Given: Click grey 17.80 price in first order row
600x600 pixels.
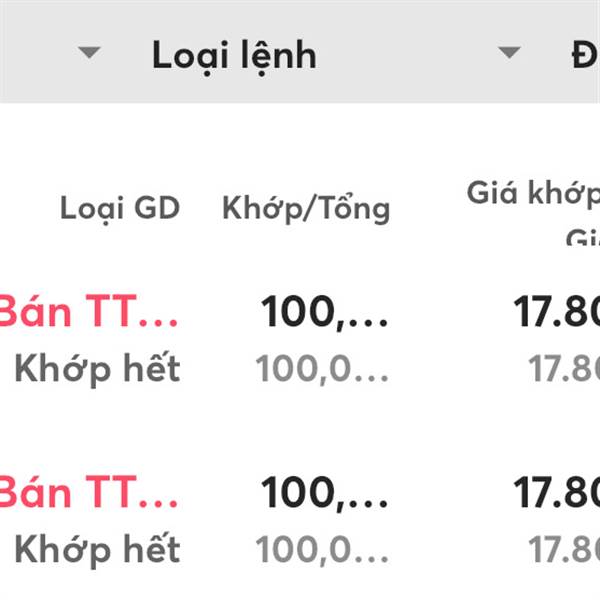Looking at the screenshot, I should point(564,368).
